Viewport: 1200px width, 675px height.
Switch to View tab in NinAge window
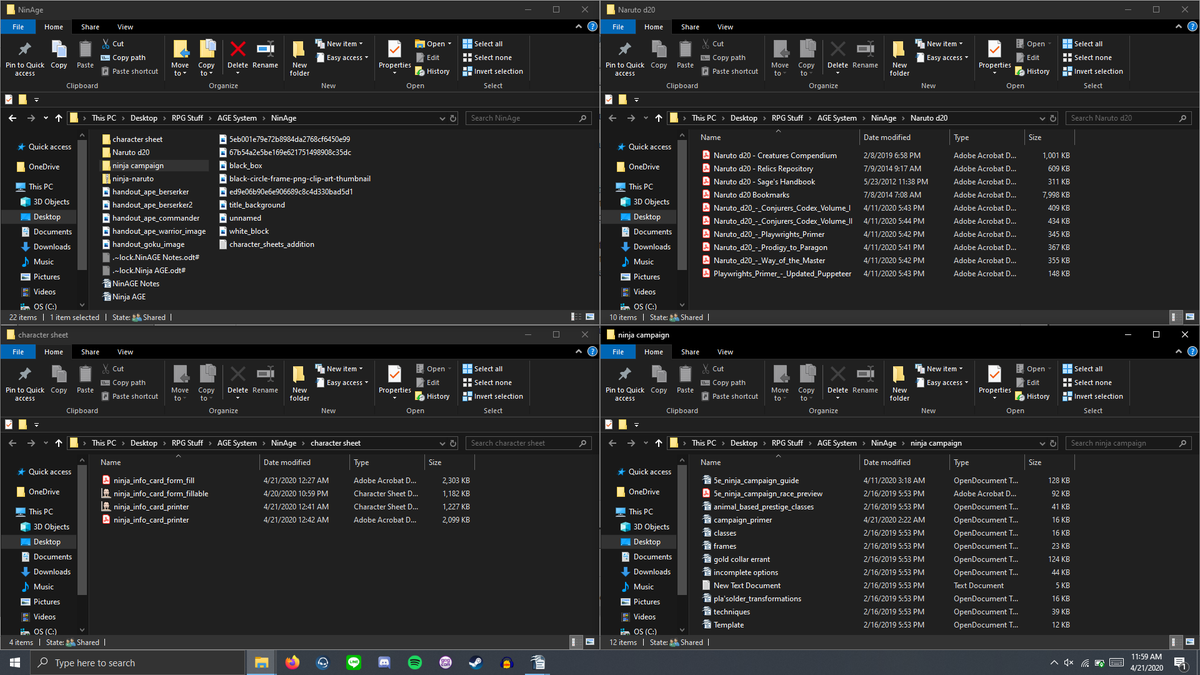pyautogui.click(x=125, y=27)
